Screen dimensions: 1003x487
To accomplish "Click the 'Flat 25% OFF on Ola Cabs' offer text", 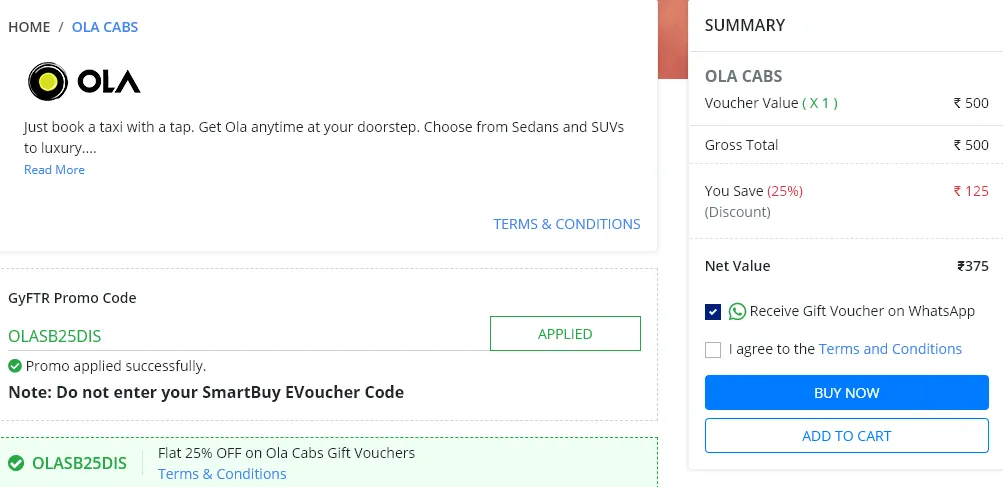I will tap(287, 453).
